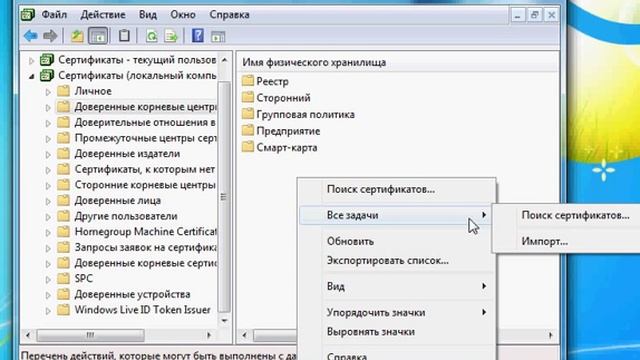This screenshot has height=360, width=640.
Task: Open the Реестр folder icon
Action: click(x=247, y=80)
